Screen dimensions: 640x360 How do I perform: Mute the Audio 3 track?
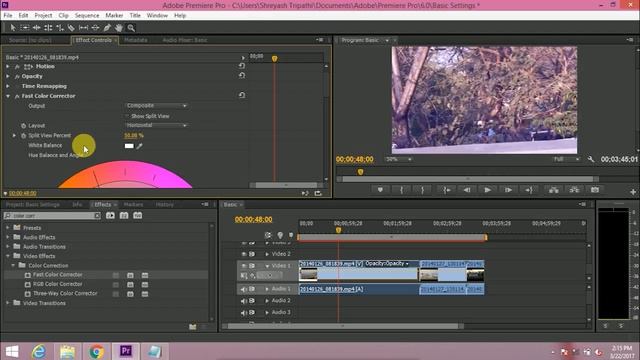tap(244, 313)
